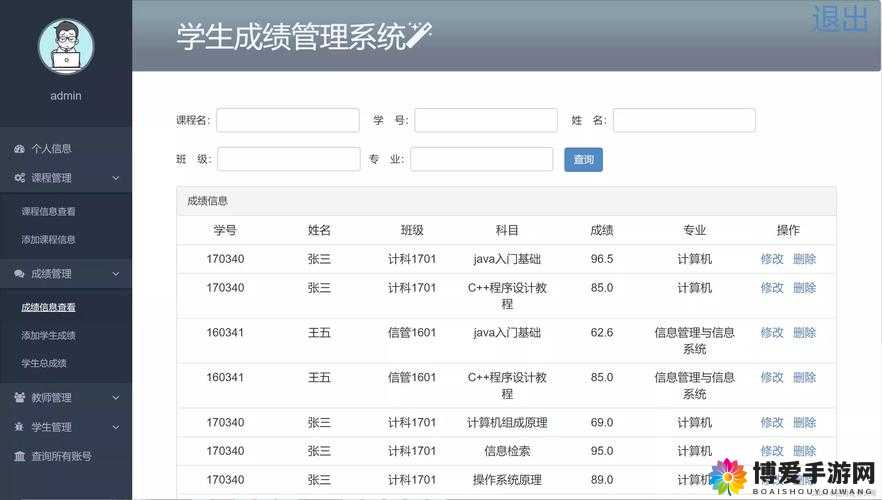Click the pencil icon beside the system title
This screenshot has height=500, width=882.
pos(419,35)
